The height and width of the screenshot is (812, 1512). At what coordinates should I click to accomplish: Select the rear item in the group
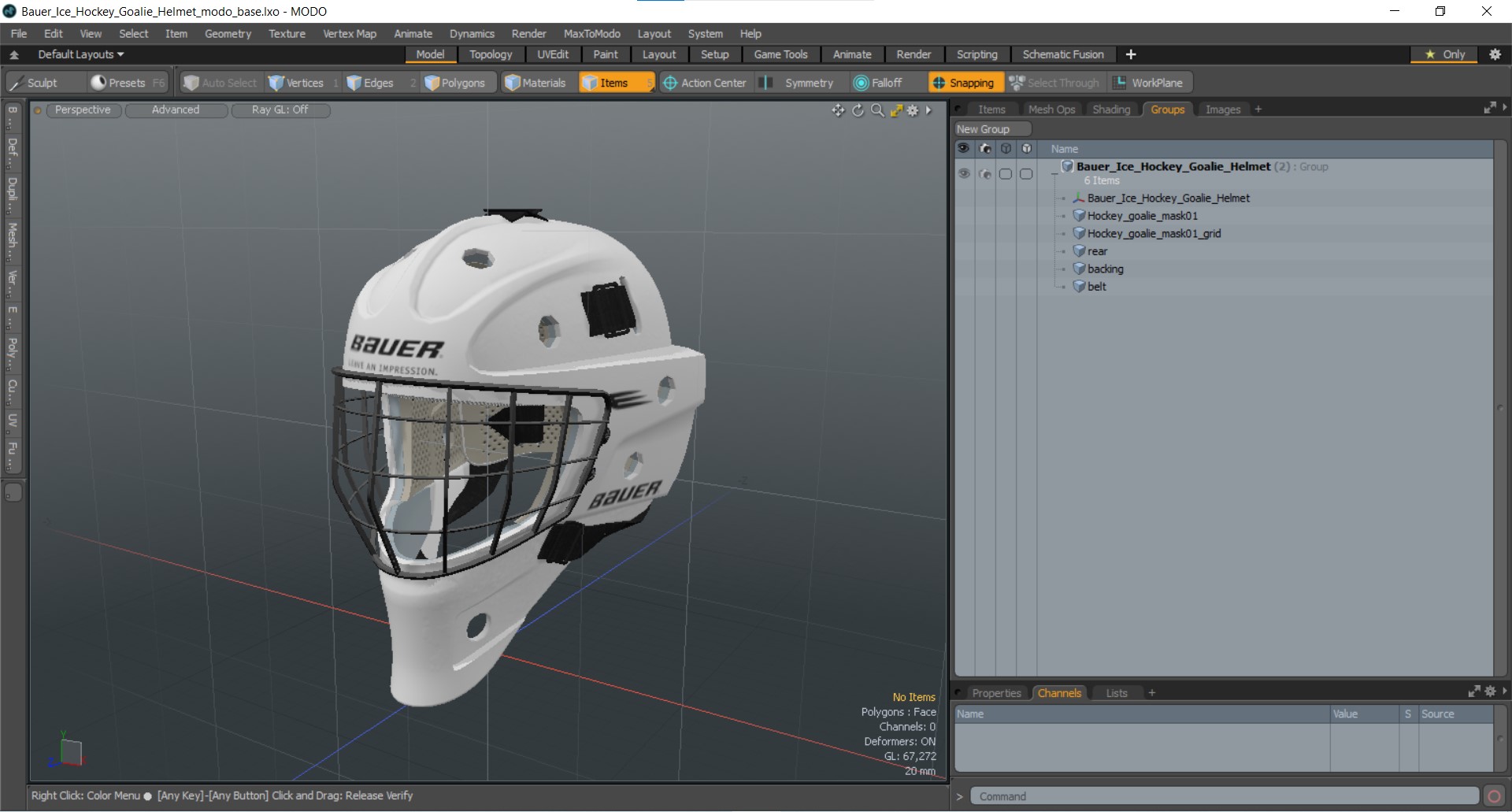[1097, 251]
